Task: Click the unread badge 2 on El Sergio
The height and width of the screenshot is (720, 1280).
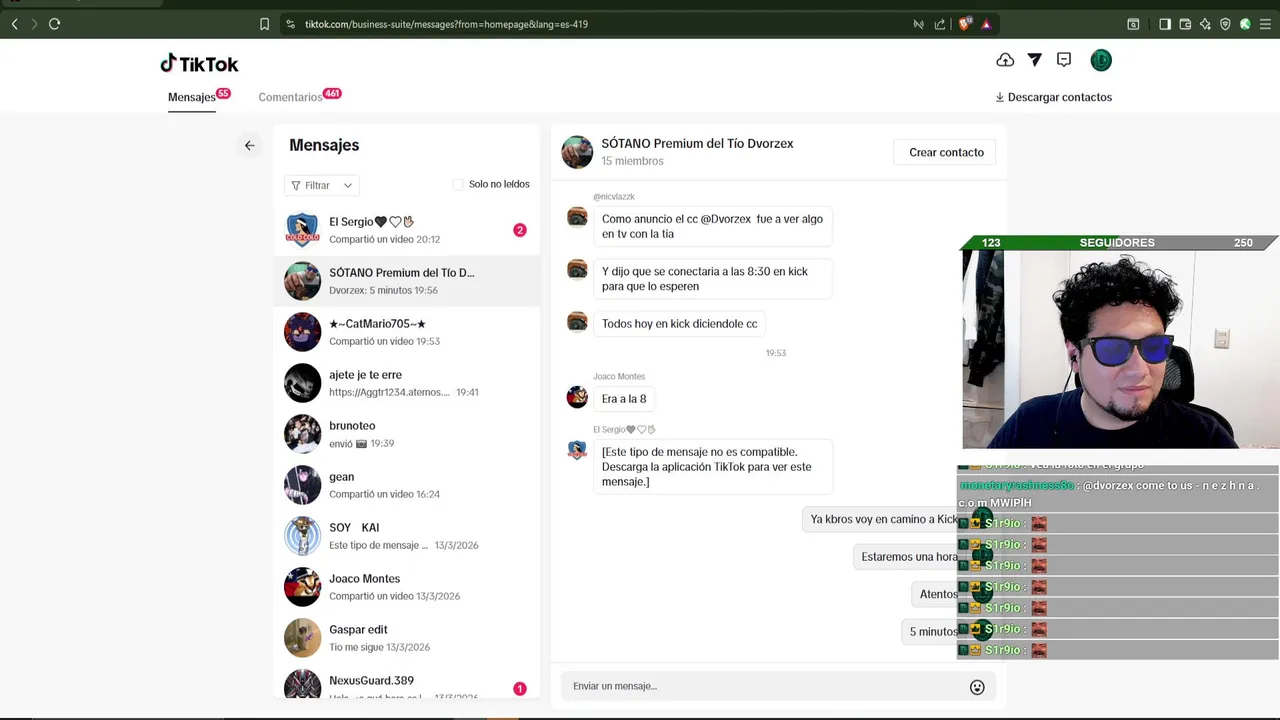Action: click(x=520, y=230)
